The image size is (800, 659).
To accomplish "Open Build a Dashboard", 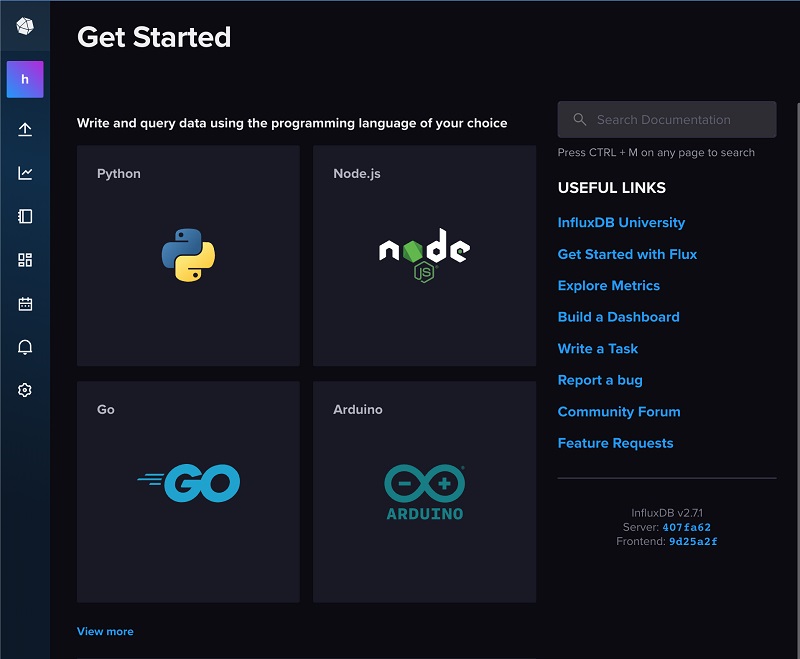I will pyautogui.click(x=618, y=316).
